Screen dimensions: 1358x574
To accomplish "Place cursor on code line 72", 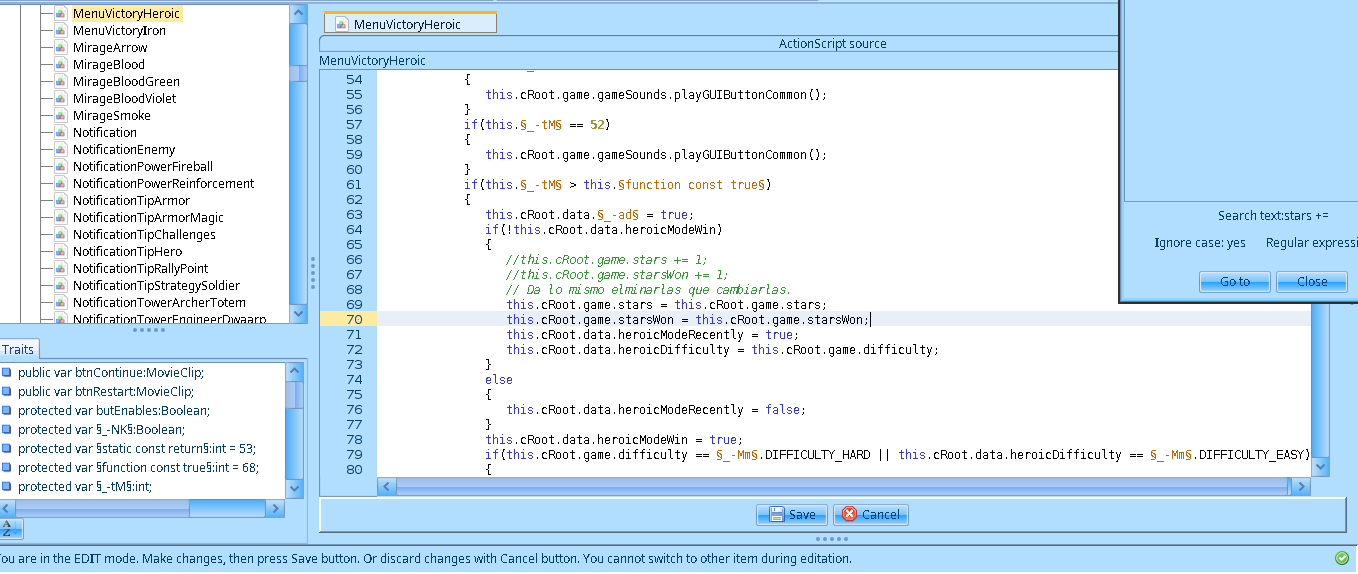I will point(722,350).
